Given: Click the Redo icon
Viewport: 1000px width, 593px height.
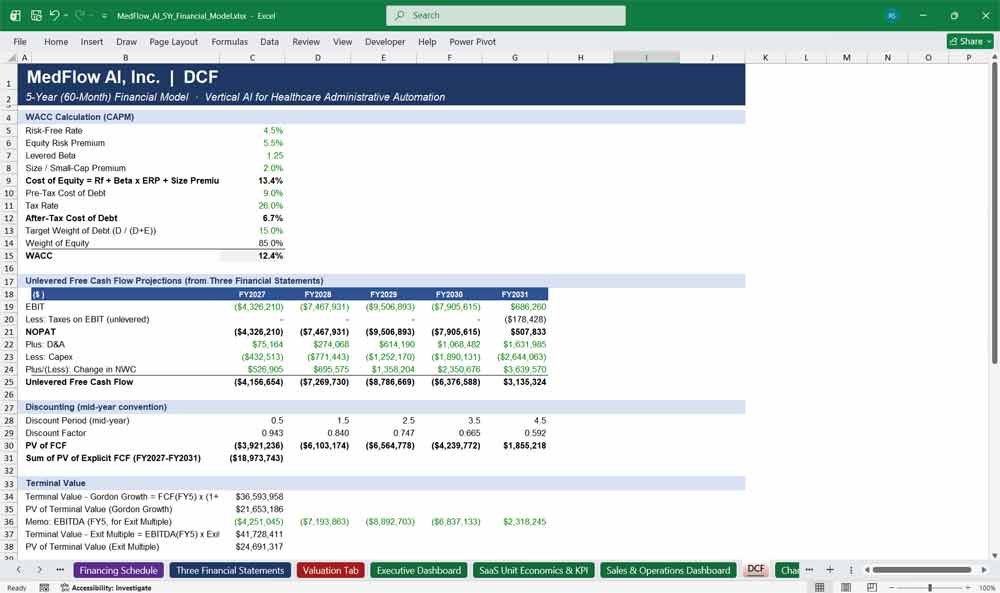Looking at the screenshot, I should 80,15.
